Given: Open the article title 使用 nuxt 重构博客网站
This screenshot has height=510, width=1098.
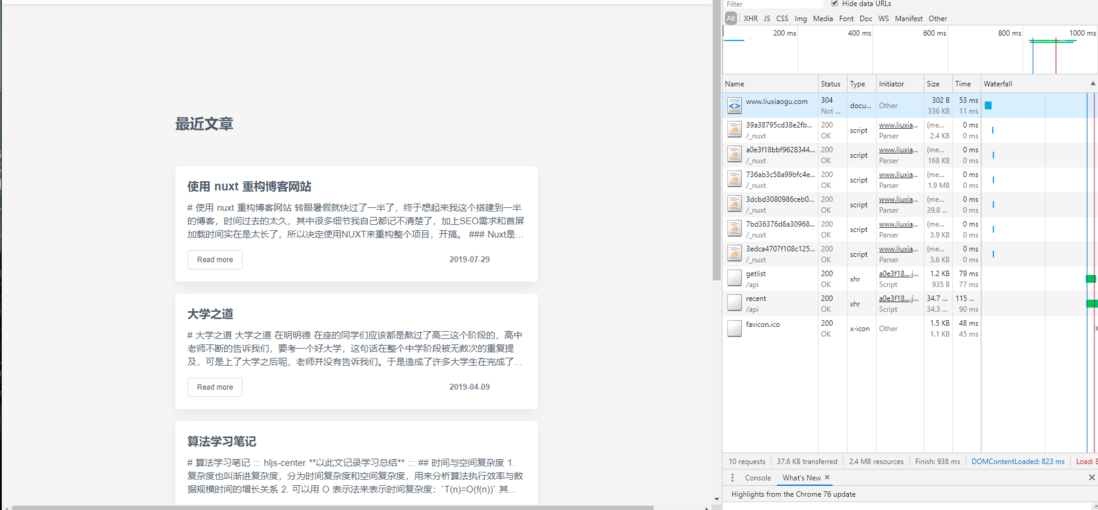Looking at the screenshot, I should pos(249,186).
